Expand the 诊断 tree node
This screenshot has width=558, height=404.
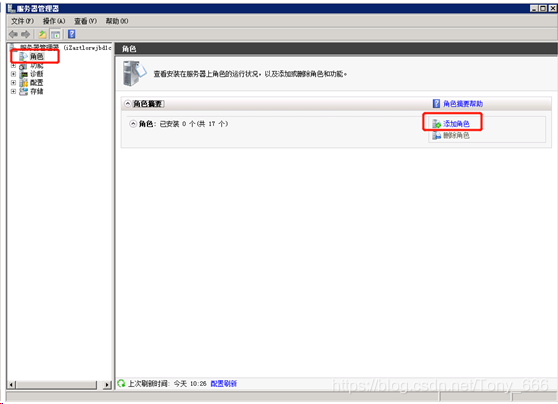(x=13, y=74)
